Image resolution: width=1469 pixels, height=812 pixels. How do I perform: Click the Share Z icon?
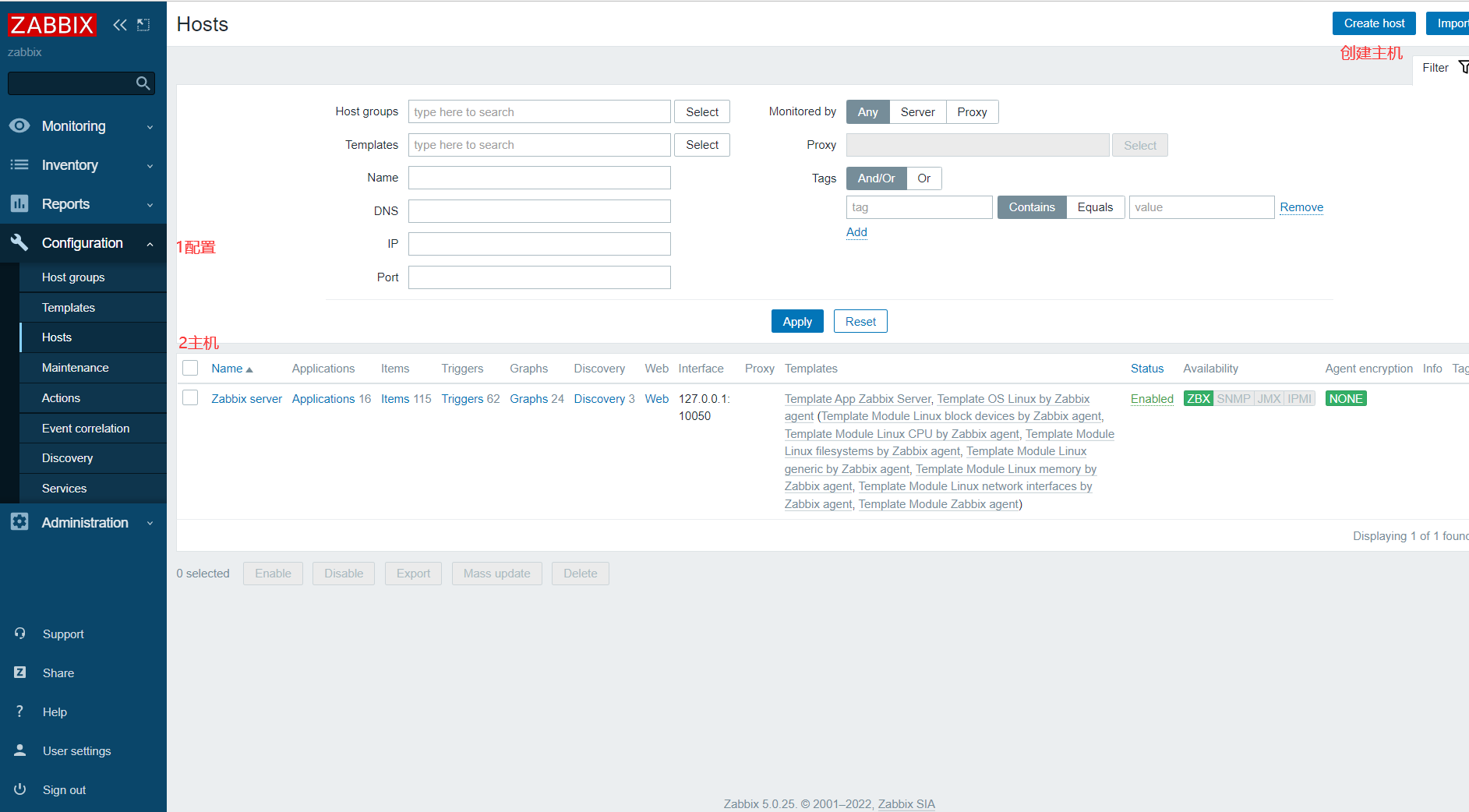pyautogui.click(x=20, y=673)
